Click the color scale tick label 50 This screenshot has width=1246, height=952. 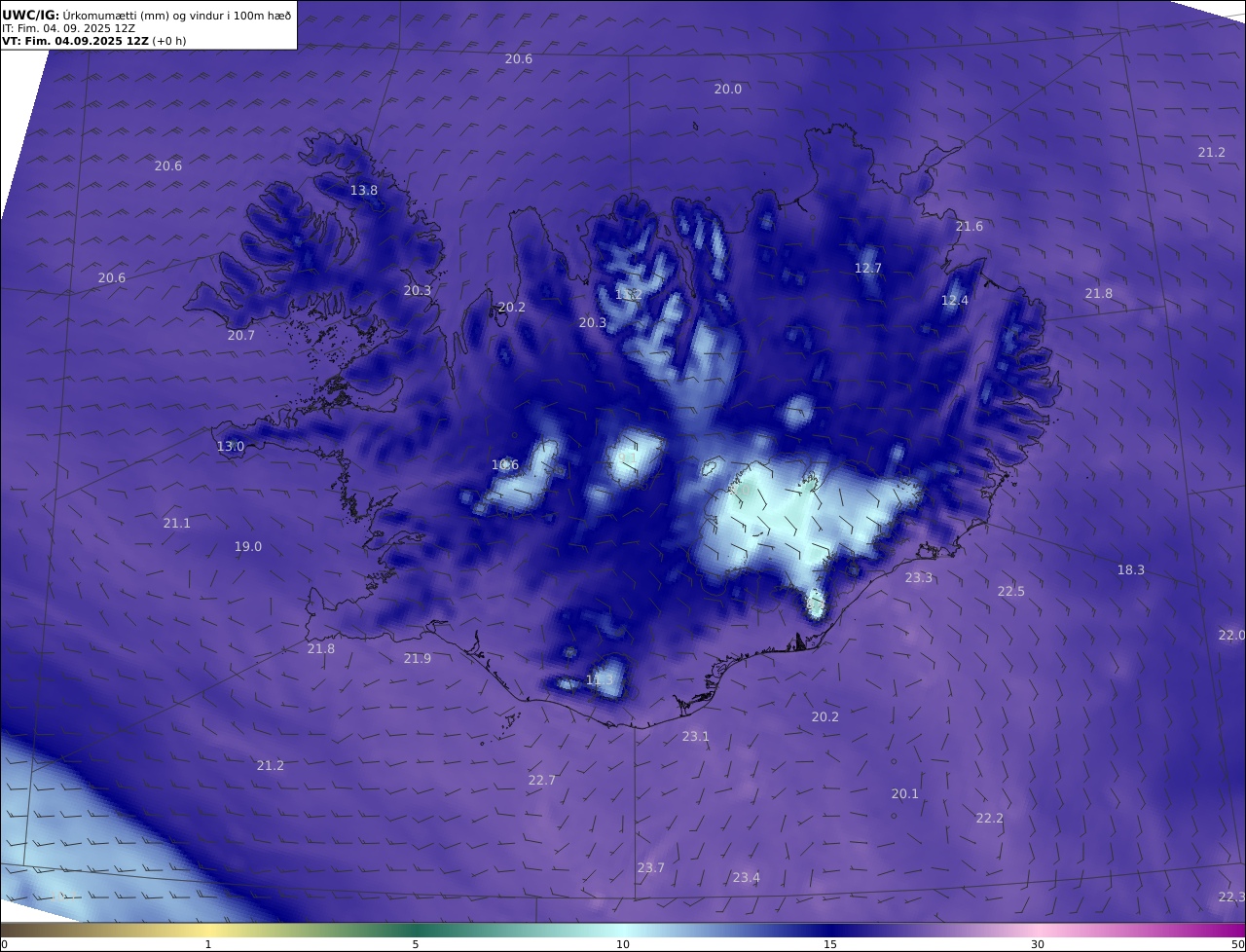click(1237, 944)
